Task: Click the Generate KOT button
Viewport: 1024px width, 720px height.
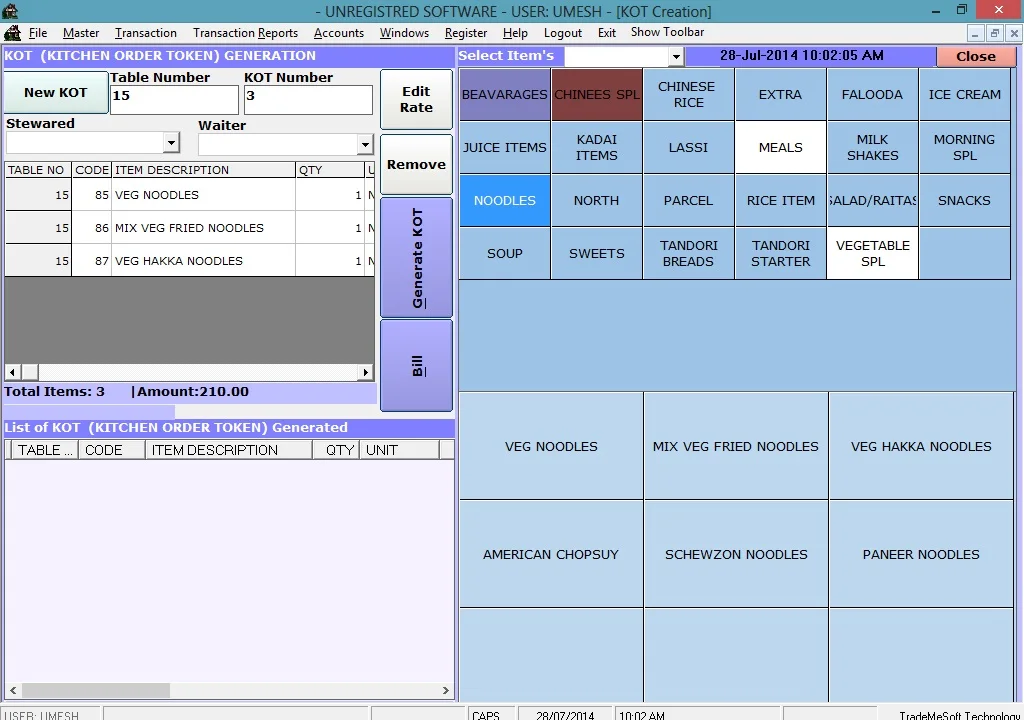Action: point(416,258)
